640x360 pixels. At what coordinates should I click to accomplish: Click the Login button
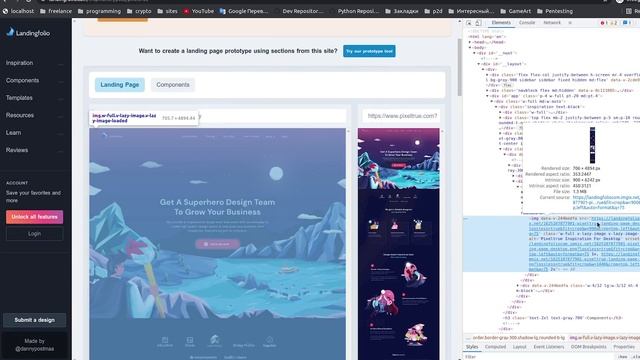(x=34, y=234)
